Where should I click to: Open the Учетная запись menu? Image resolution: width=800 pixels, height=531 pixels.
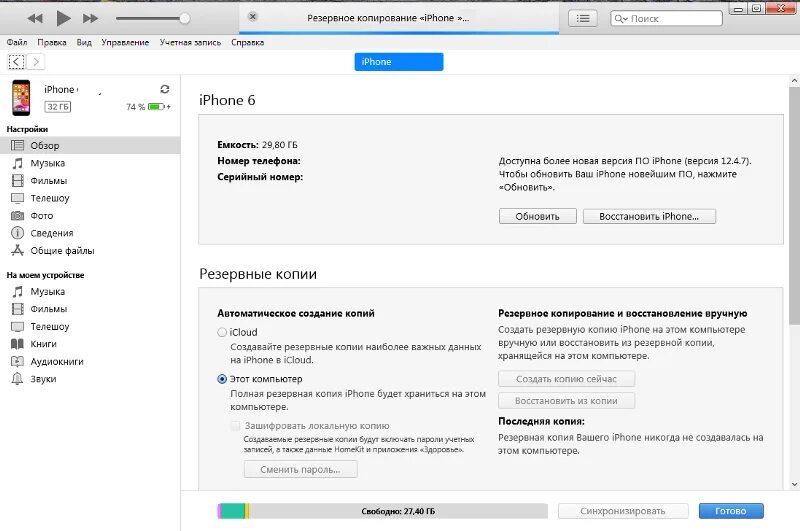[190, 42]
